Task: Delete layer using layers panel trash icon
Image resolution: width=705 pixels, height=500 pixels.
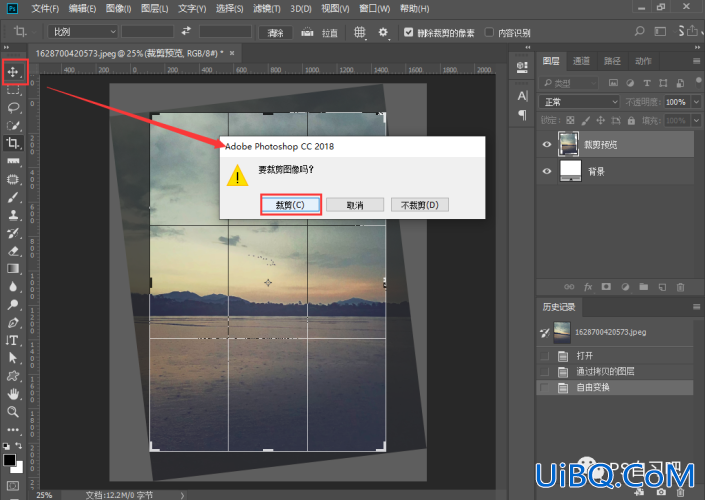Action: [681, 287]
